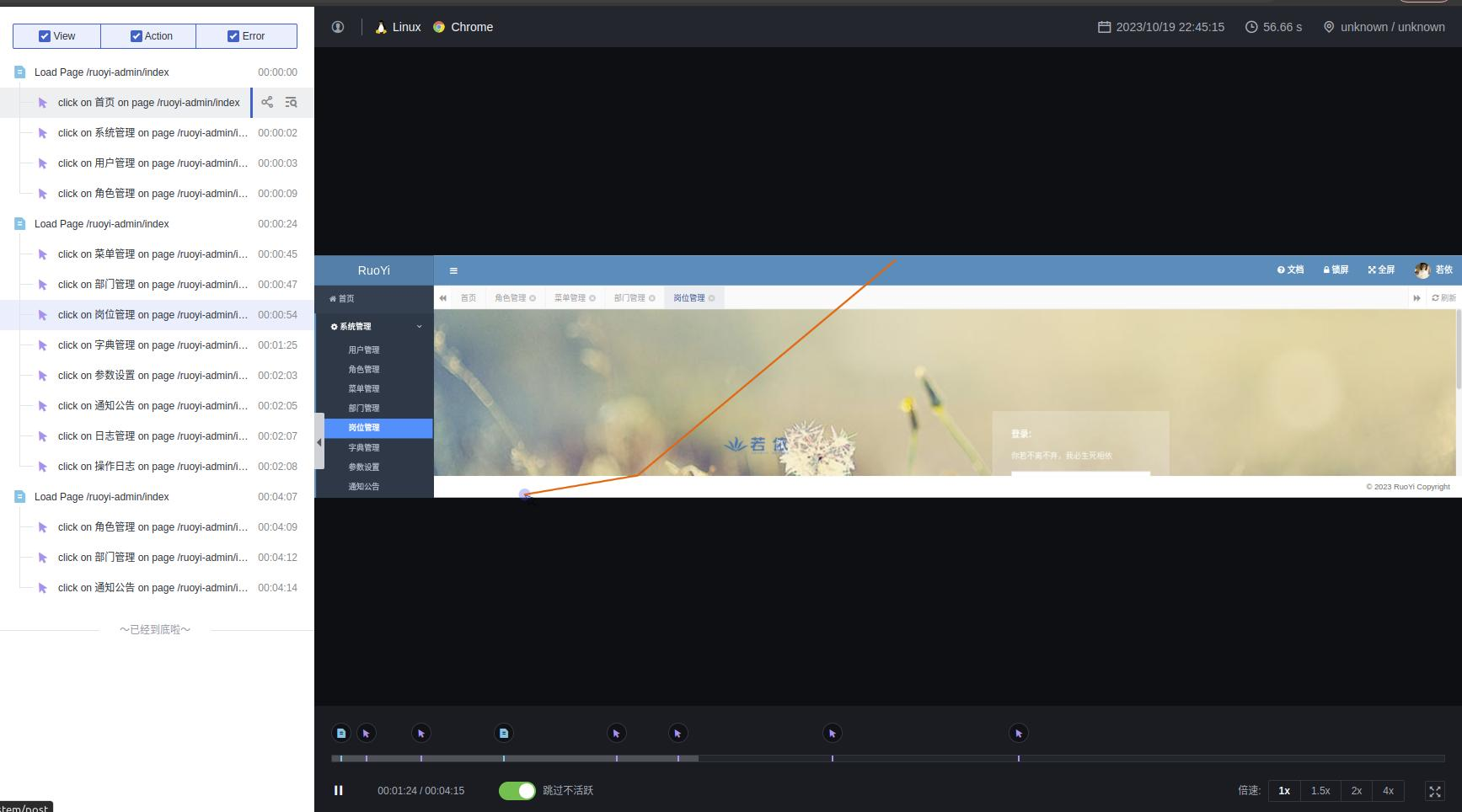The height and width of the screenshot is (812, 1462).
Task: Select click on 通知公告 event at 00:02:05
Action: 157,406
